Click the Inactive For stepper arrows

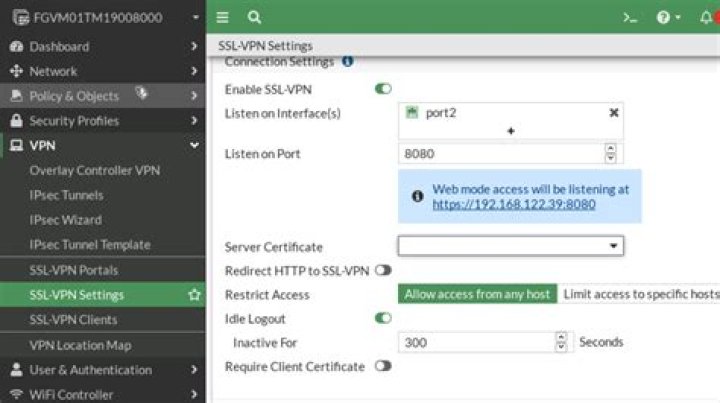click(x=561, y=342)
